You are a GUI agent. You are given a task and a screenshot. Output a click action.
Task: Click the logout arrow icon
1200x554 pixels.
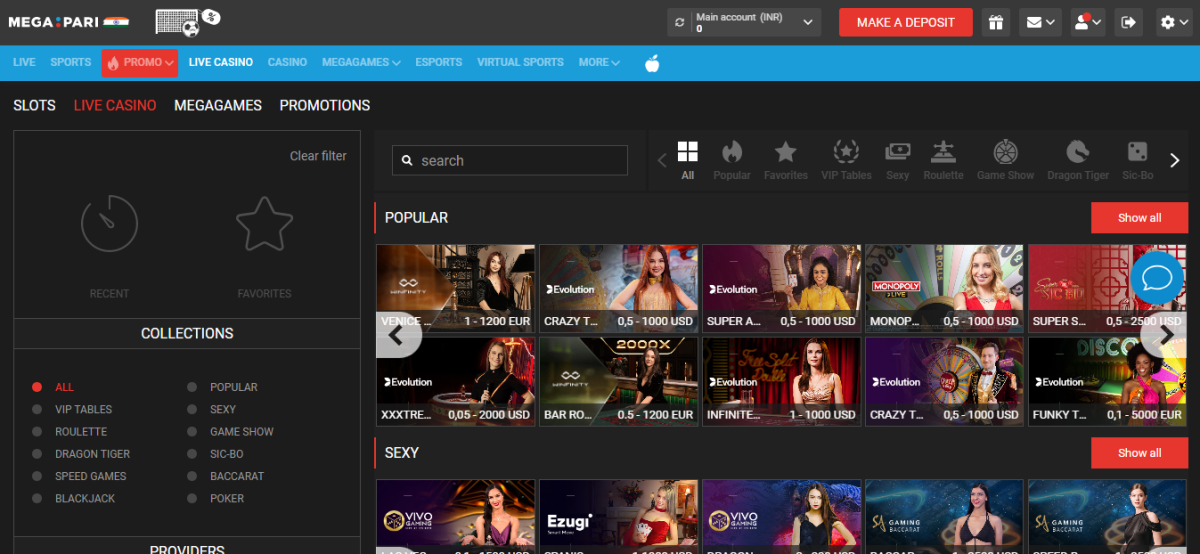1129,22
